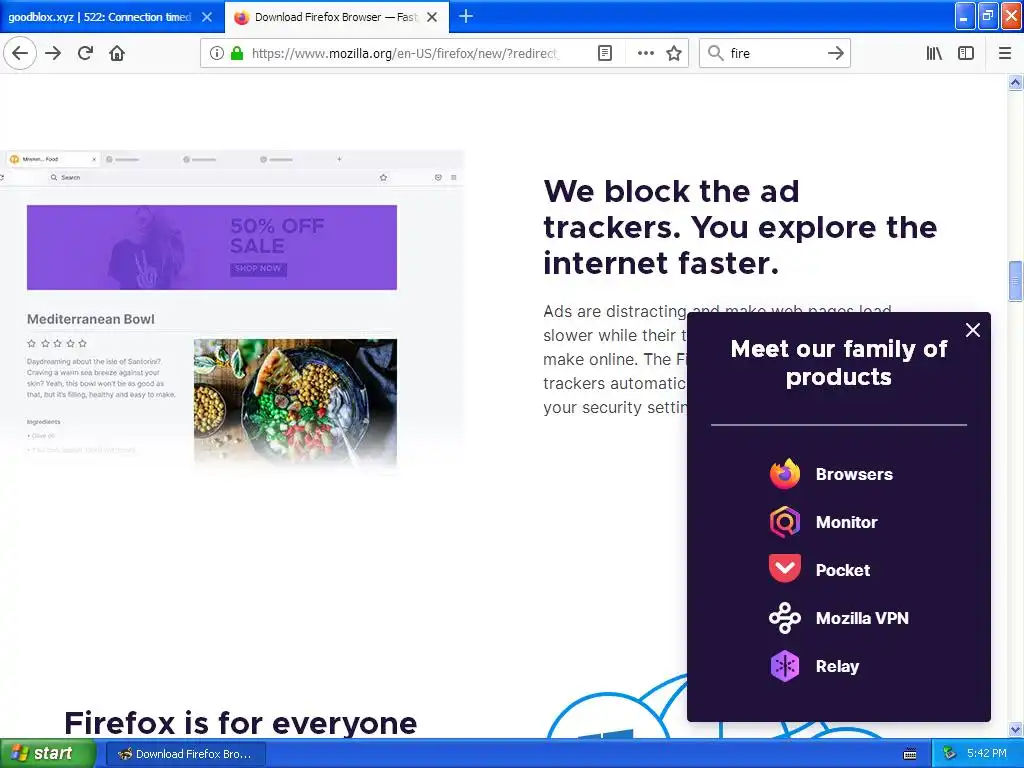The image size is (1024, 768).
Task: Switch to the goodblox.xyz tab
Action: click(99, 17)
